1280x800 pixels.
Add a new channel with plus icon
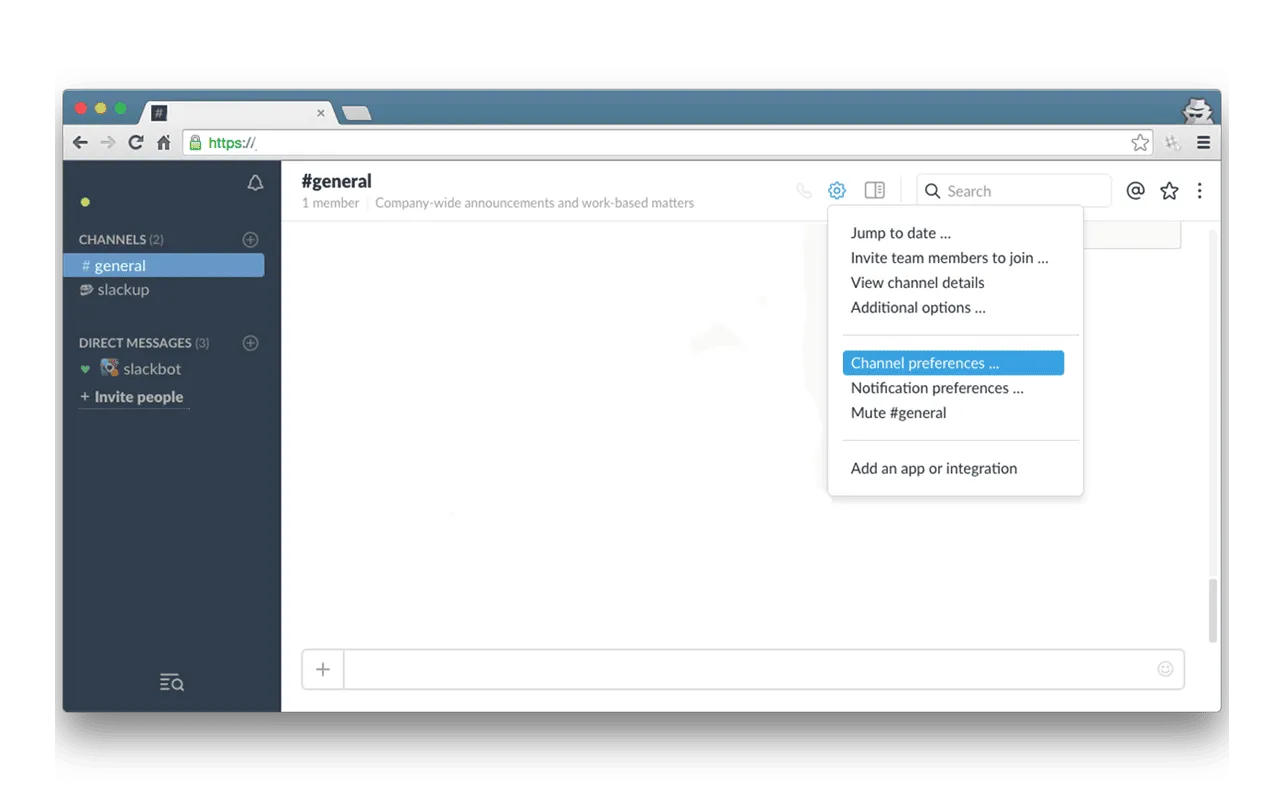click(251, 240)
